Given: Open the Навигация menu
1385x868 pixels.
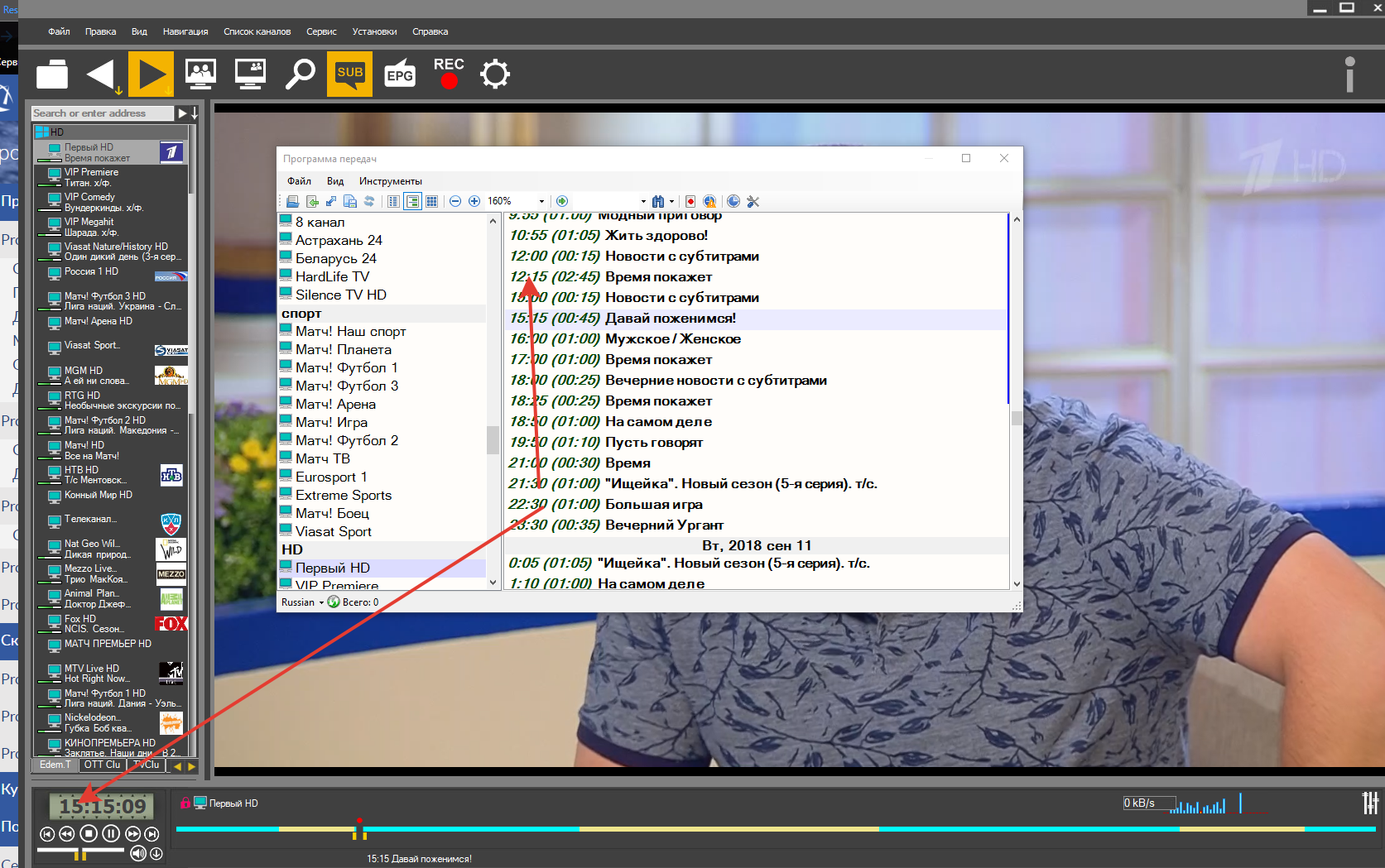Looking at the screenshot, I should pyautogui.click(x=185, y=31).
